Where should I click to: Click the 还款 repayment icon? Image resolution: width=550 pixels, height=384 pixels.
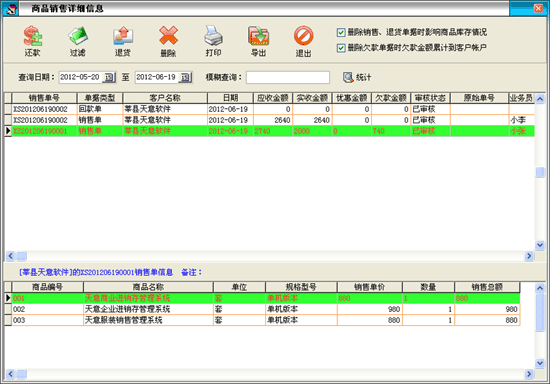coord(33,35)
